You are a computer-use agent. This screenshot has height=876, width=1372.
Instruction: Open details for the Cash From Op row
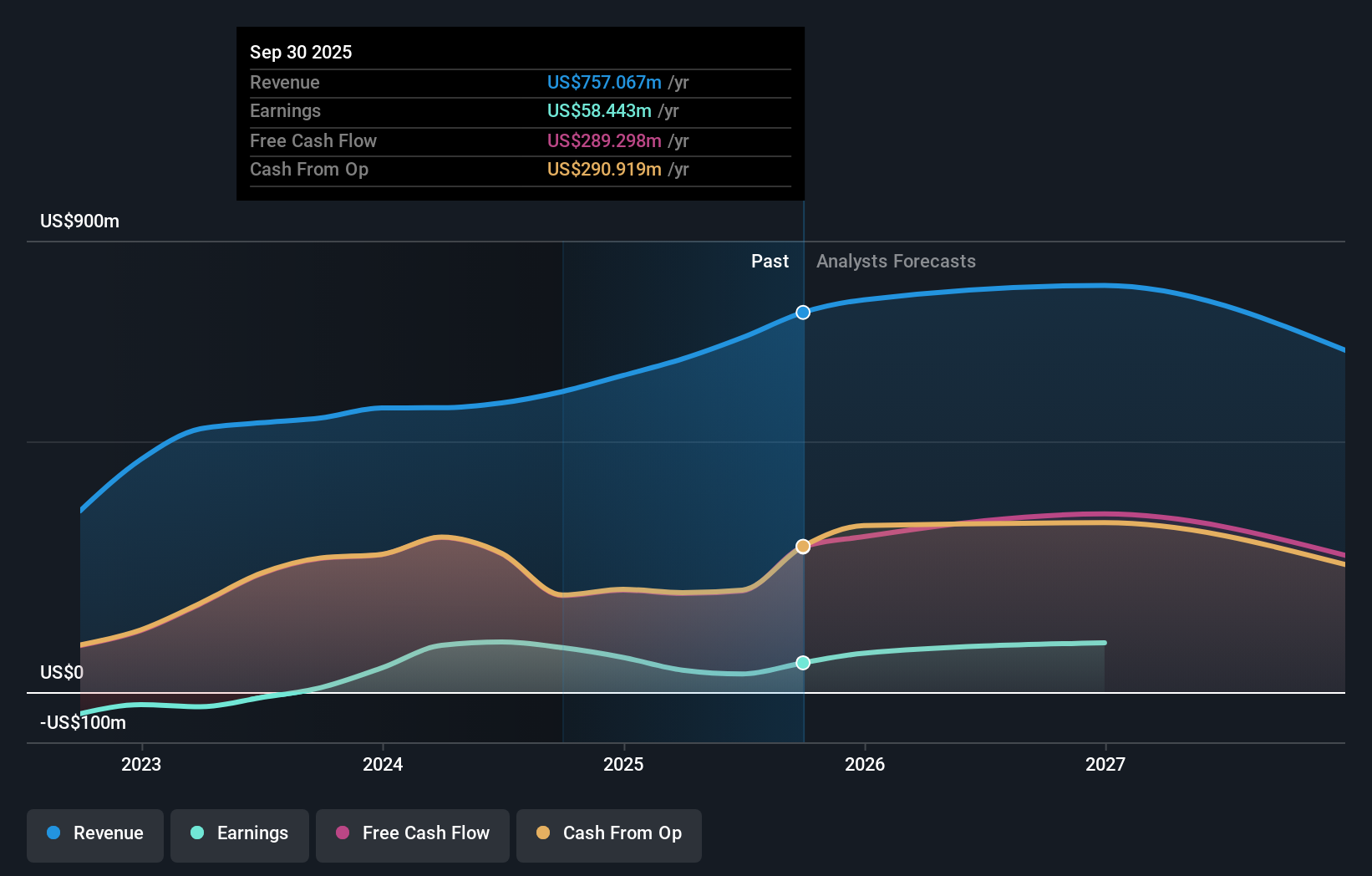point(520,169)
